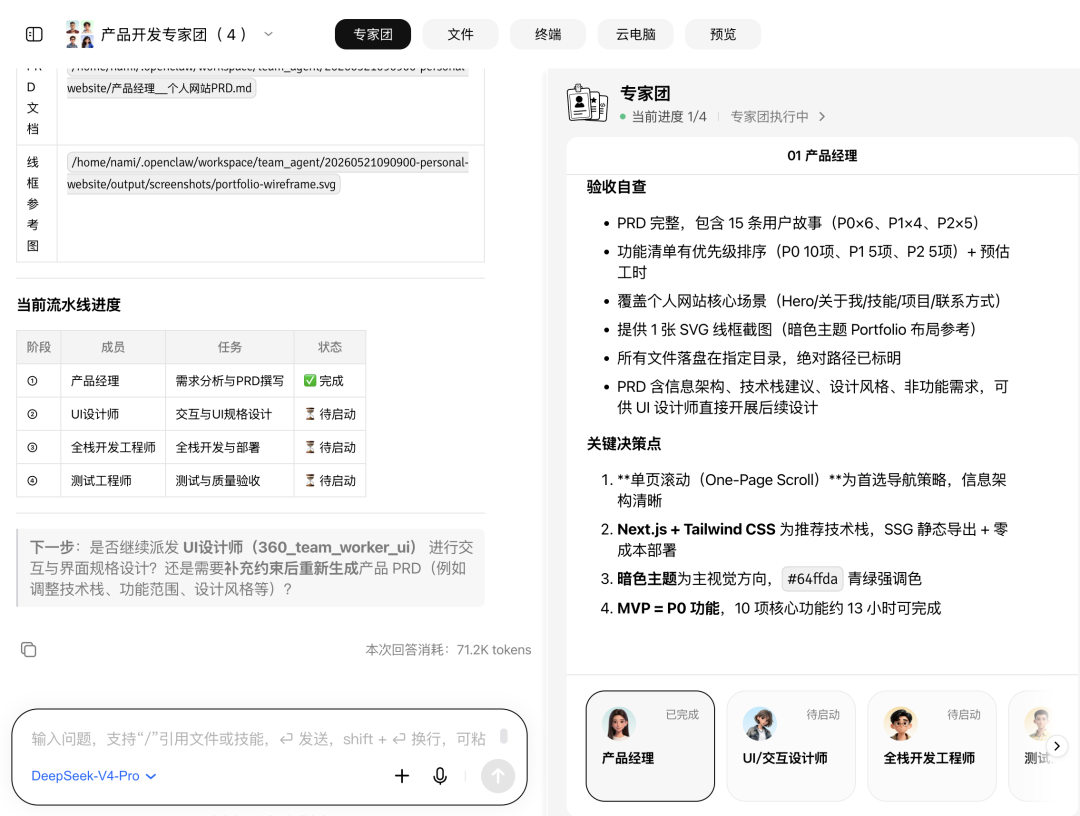This screenshot has height=816, width=1080.
Task: Select the UI/交互设计师 expert card
Action: pos(791,746)
